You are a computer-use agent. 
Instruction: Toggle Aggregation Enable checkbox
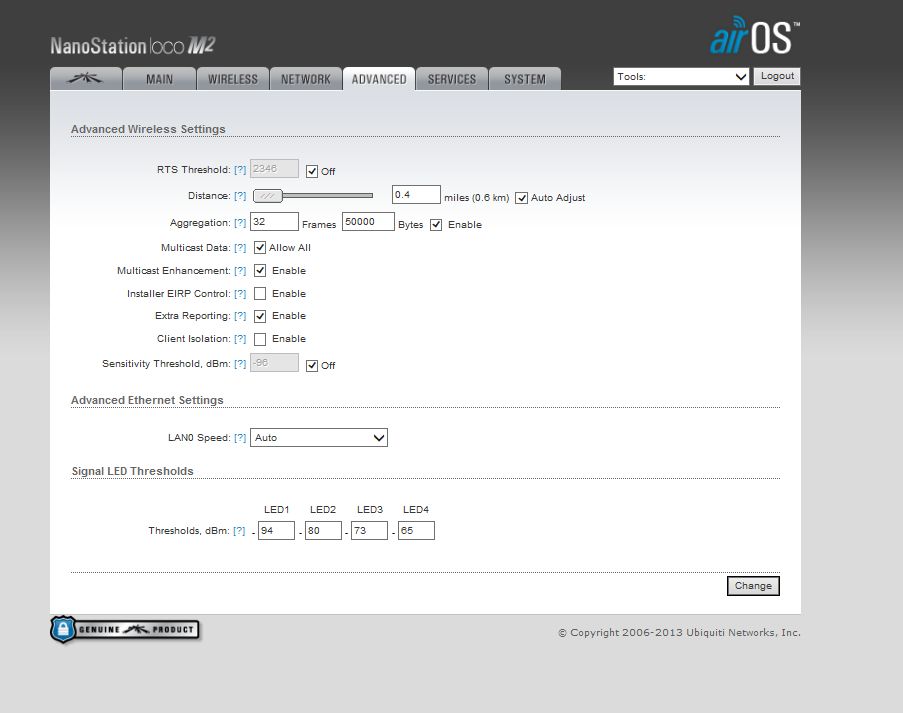click(436, 225)
